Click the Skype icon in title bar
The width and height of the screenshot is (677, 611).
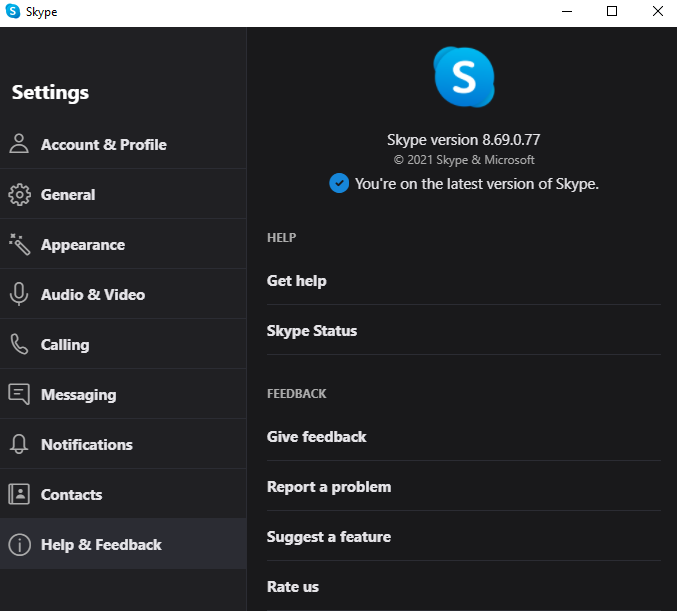(13, 11)
